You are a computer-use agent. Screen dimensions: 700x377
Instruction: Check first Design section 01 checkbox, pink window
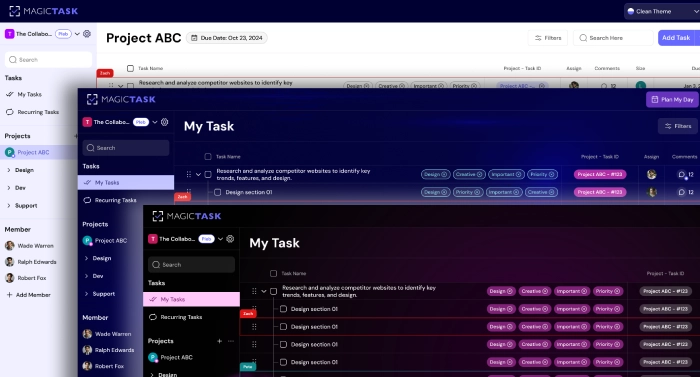(x=283, y=309)
